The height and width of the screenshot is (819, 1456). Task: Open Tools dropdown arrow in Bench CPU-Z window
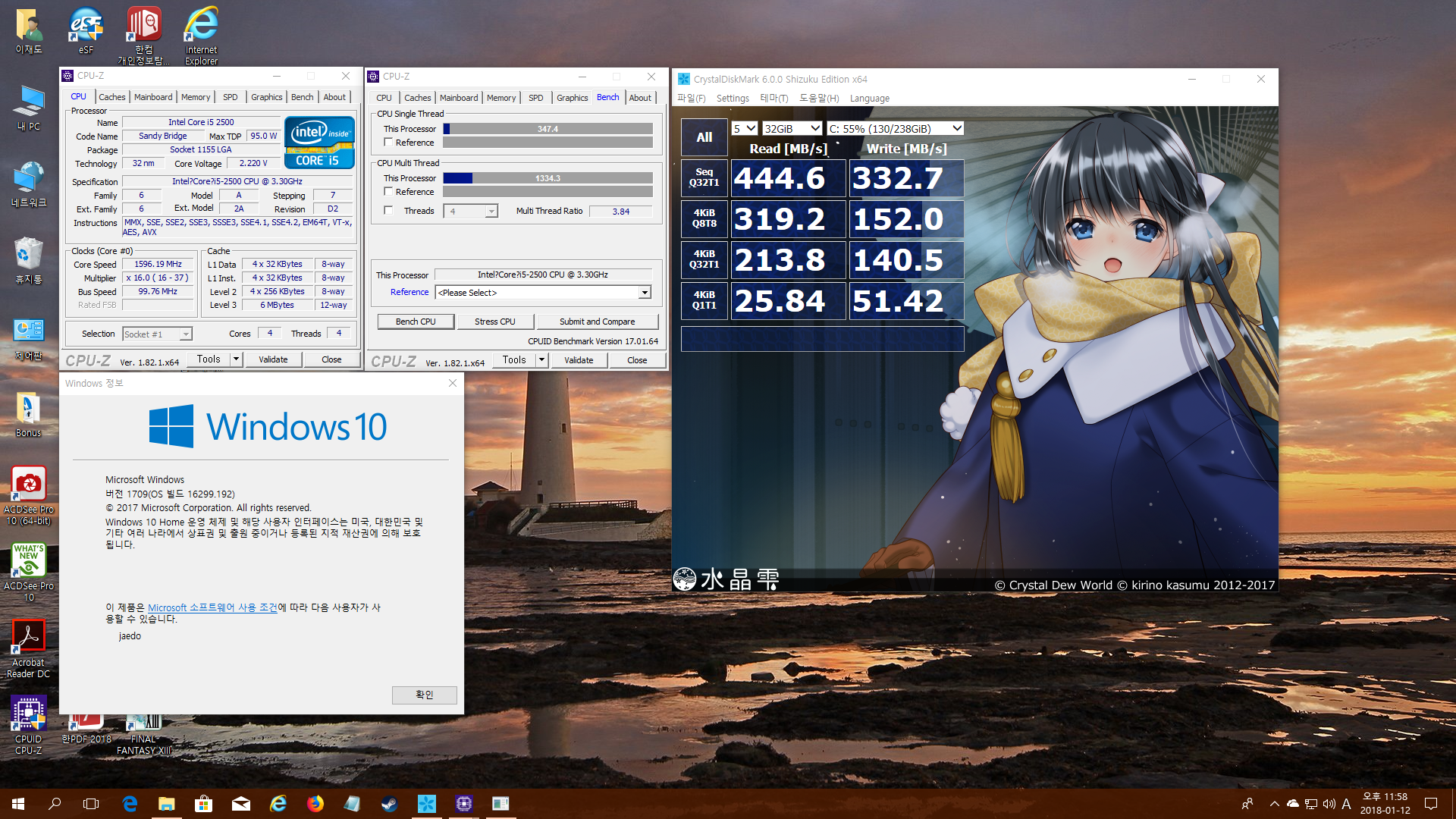[x=541, y=360]
